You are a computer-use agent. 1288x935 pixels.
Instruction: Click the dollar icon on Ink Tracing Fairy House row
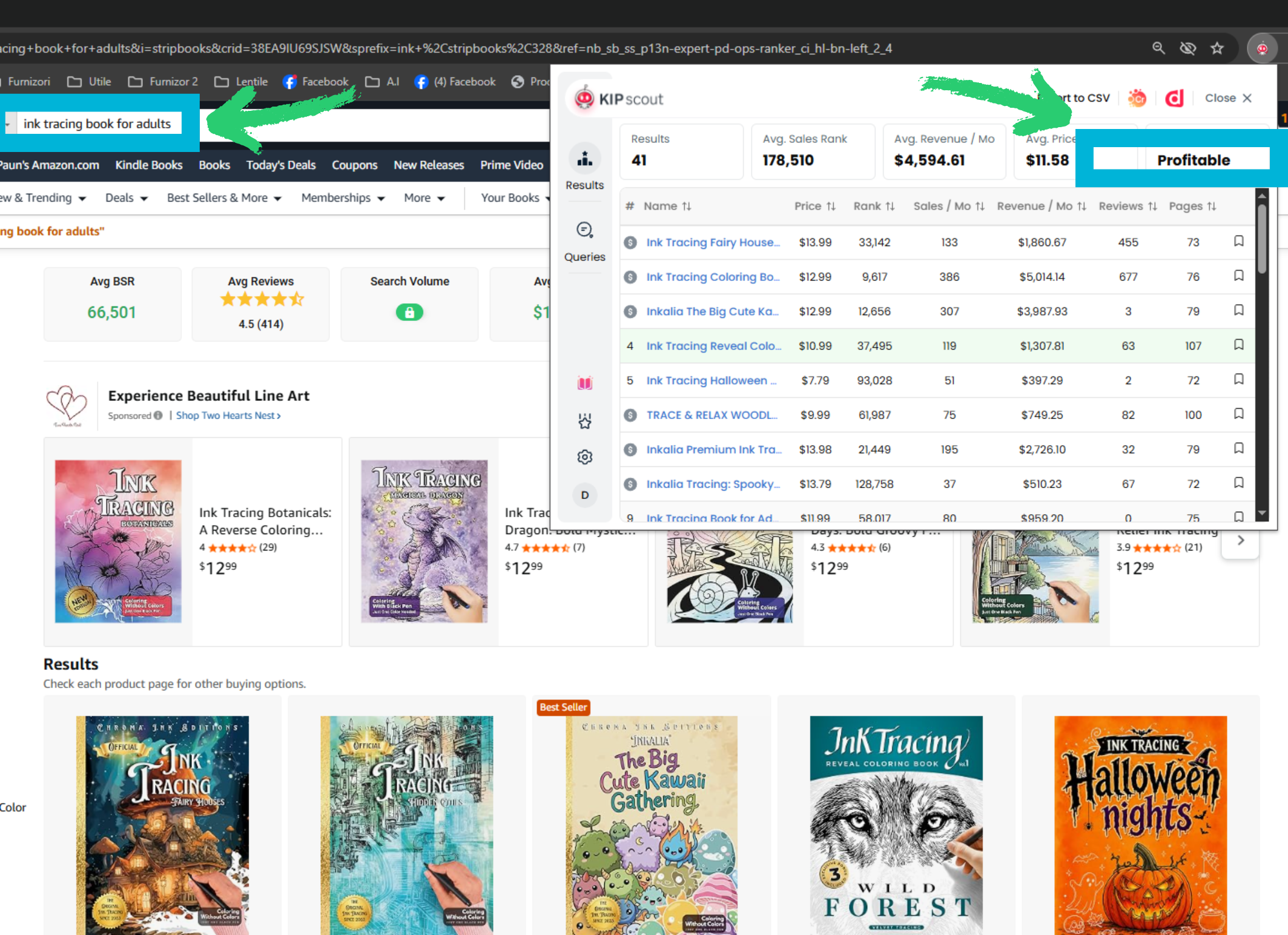point(630,242)
